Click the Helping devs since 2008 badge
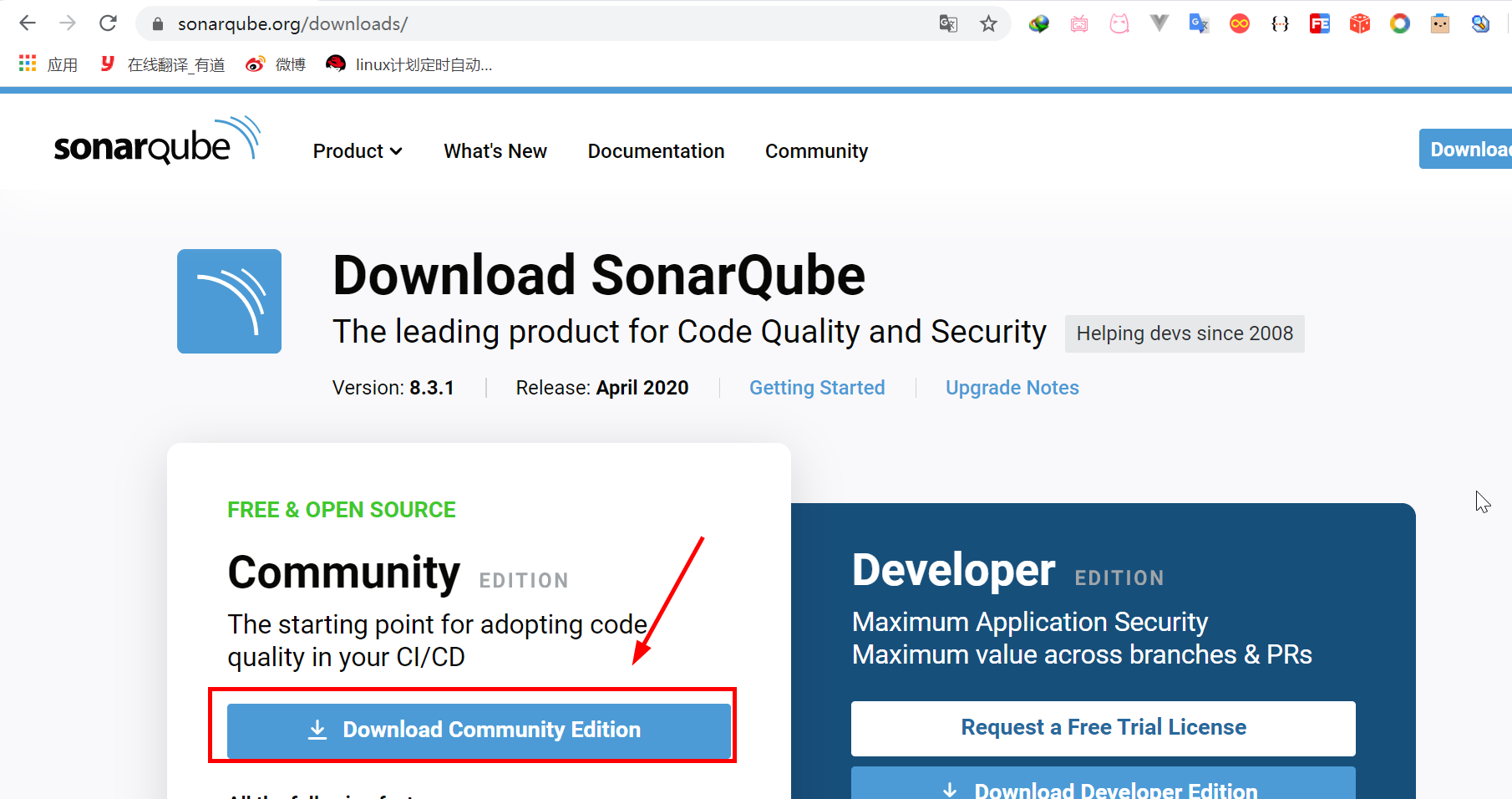 (1185, 333)
